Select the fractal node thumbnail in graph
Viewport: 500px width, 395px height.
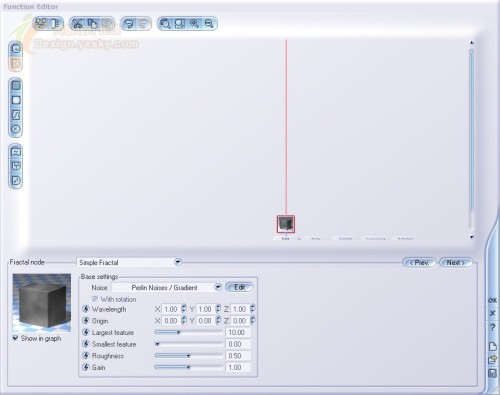pyautogui.click(x=286, y=224)
